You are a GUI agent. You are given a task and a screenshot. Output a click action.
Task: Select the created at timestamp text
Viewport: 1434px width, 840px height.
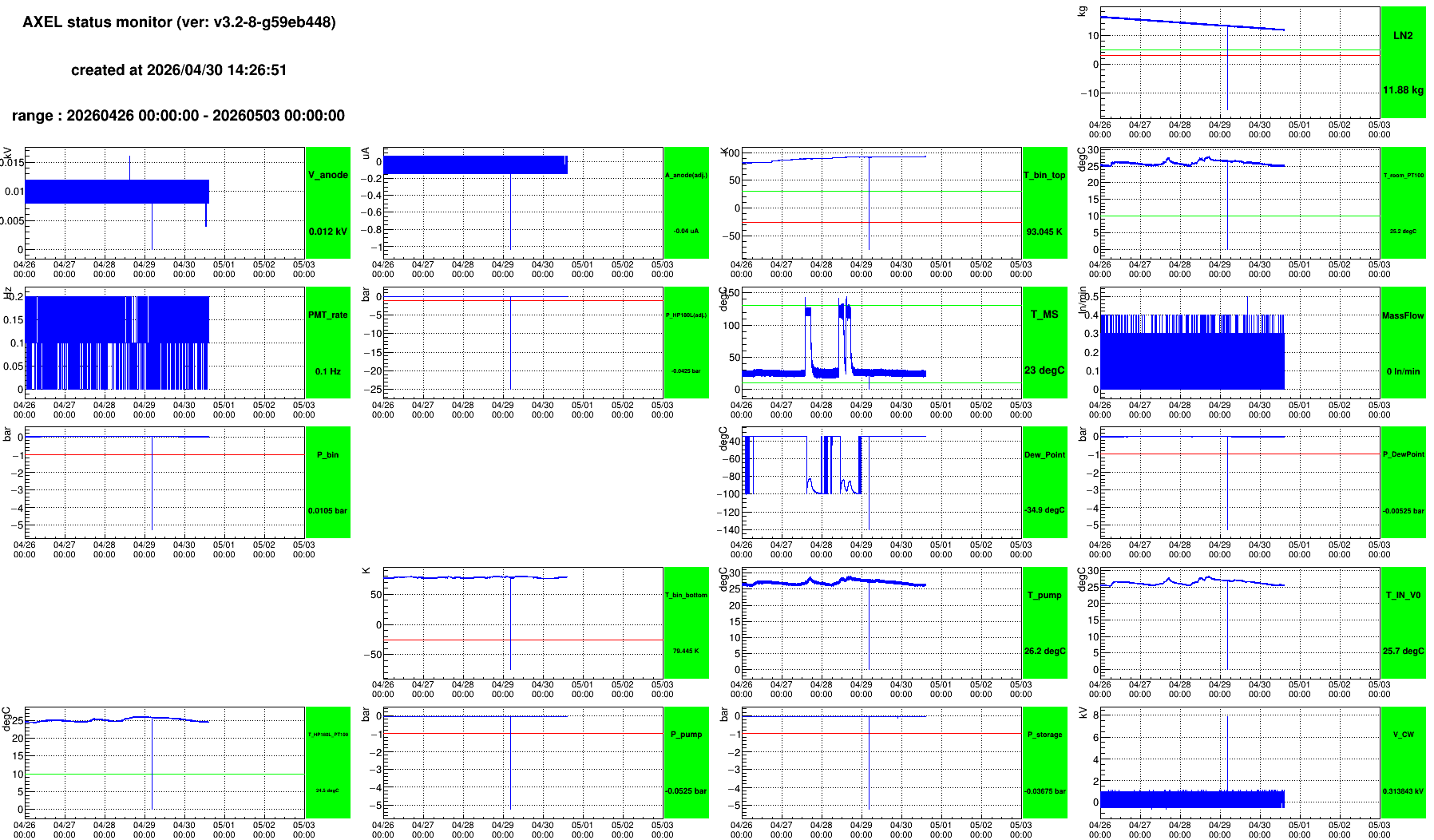179,70
